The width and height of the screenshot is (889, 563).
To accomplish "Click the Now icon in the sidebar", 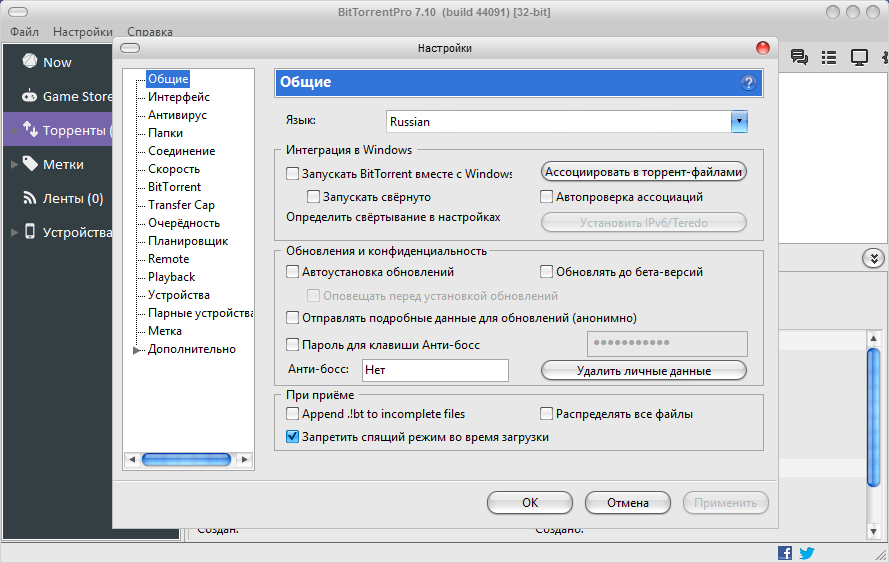I will (x=29, y=62).
